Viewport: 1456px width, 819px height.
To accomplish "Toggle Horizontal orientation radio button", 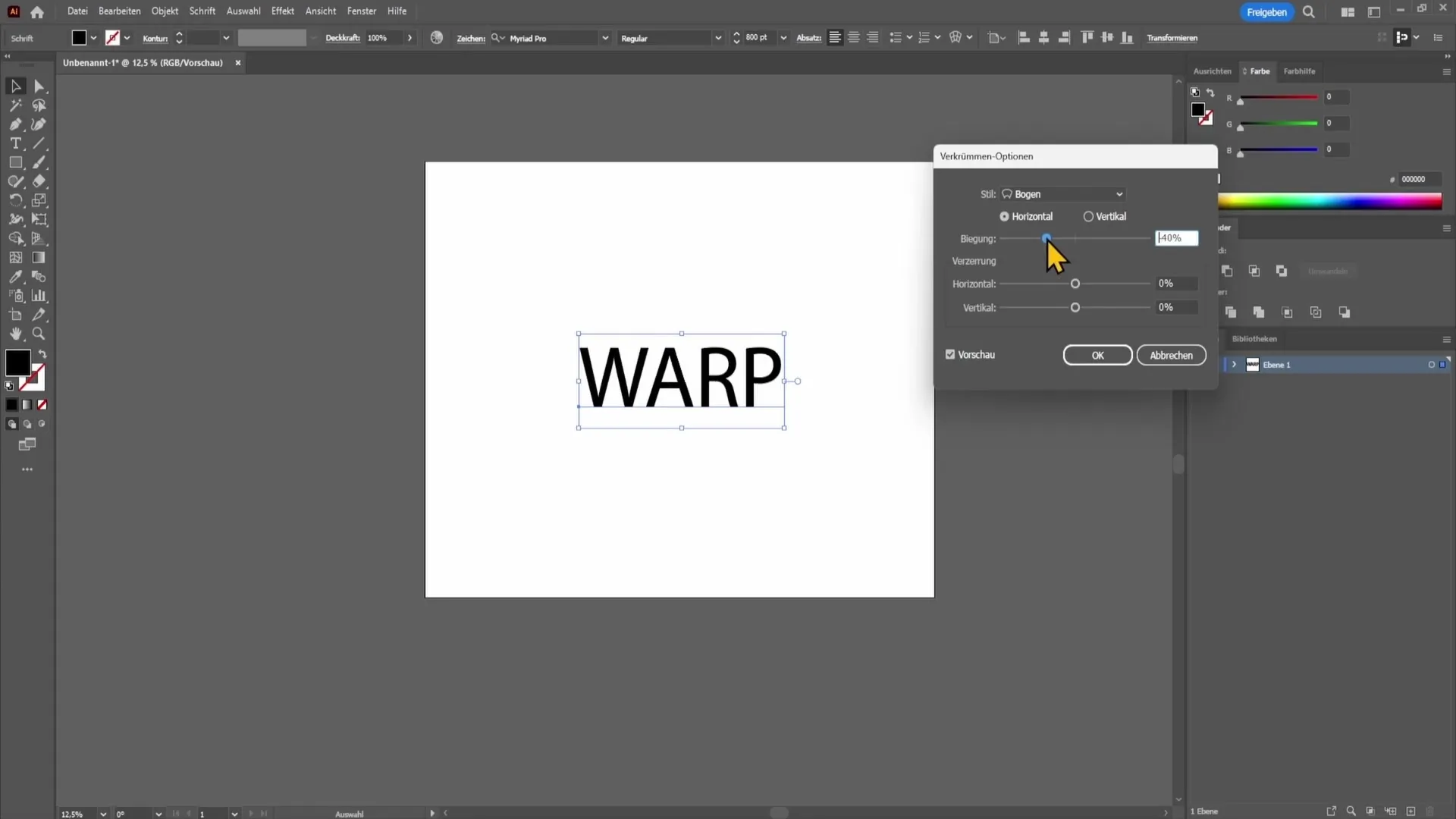I will click(x=1005, y=216).
